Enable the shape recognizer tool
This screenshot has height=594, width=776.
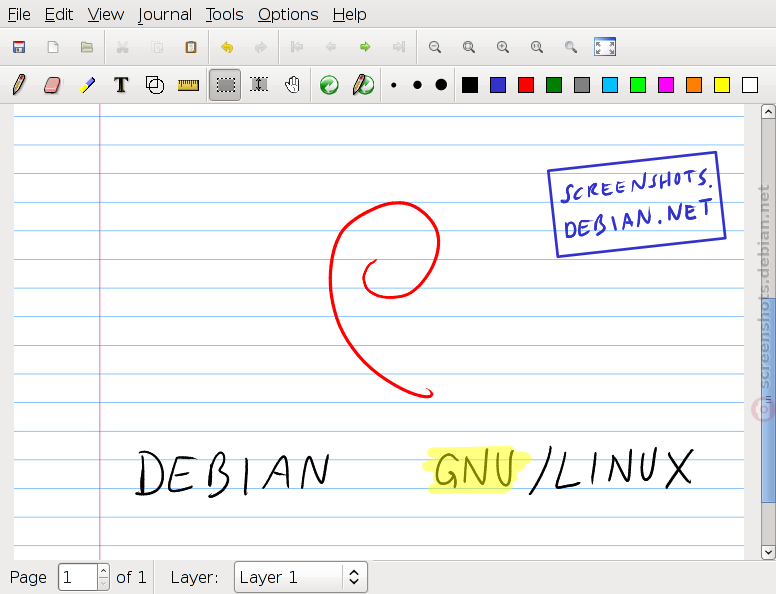pos(155,85)
